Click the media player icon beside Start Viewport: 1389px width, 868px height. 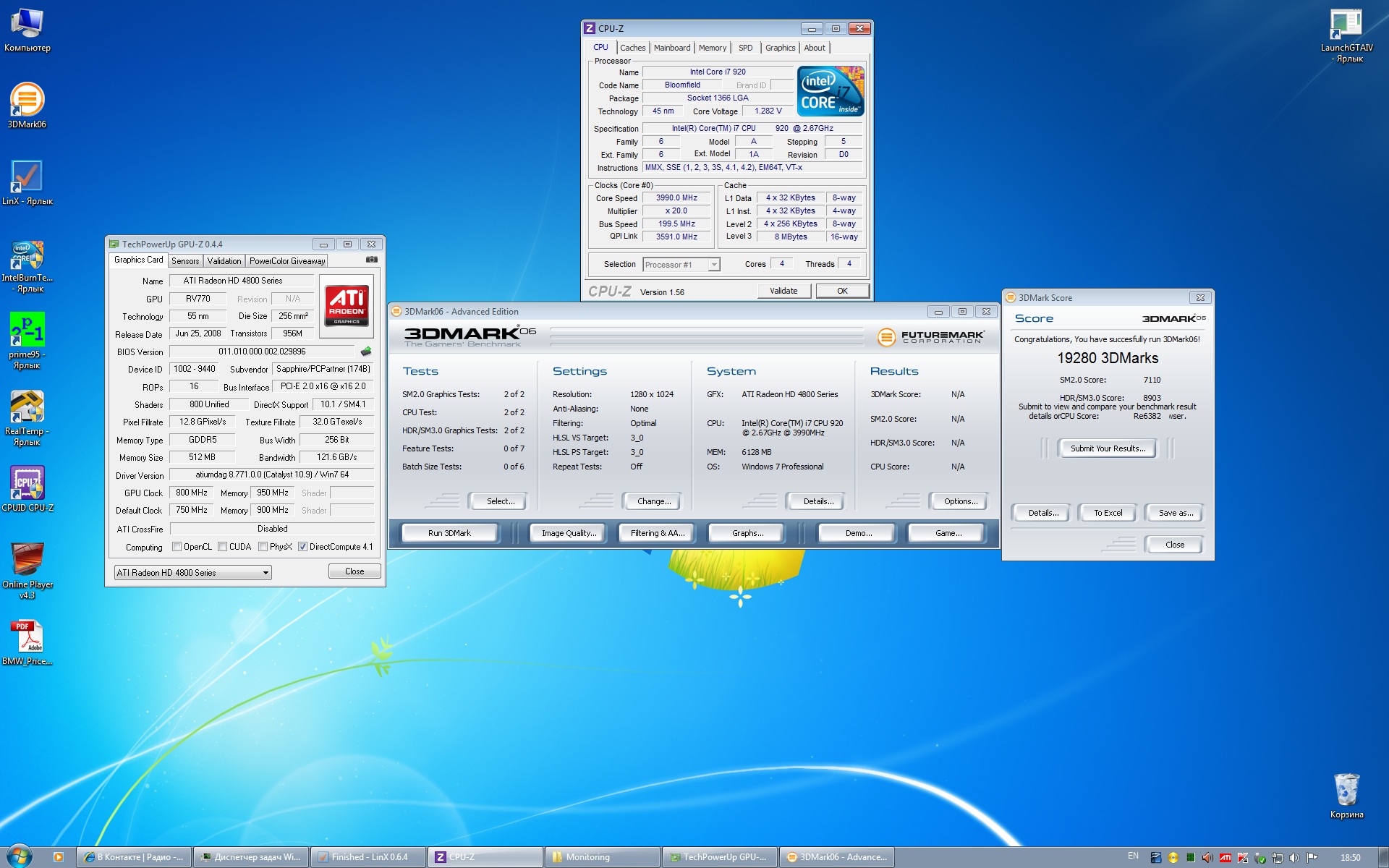[x=59, y=857]
